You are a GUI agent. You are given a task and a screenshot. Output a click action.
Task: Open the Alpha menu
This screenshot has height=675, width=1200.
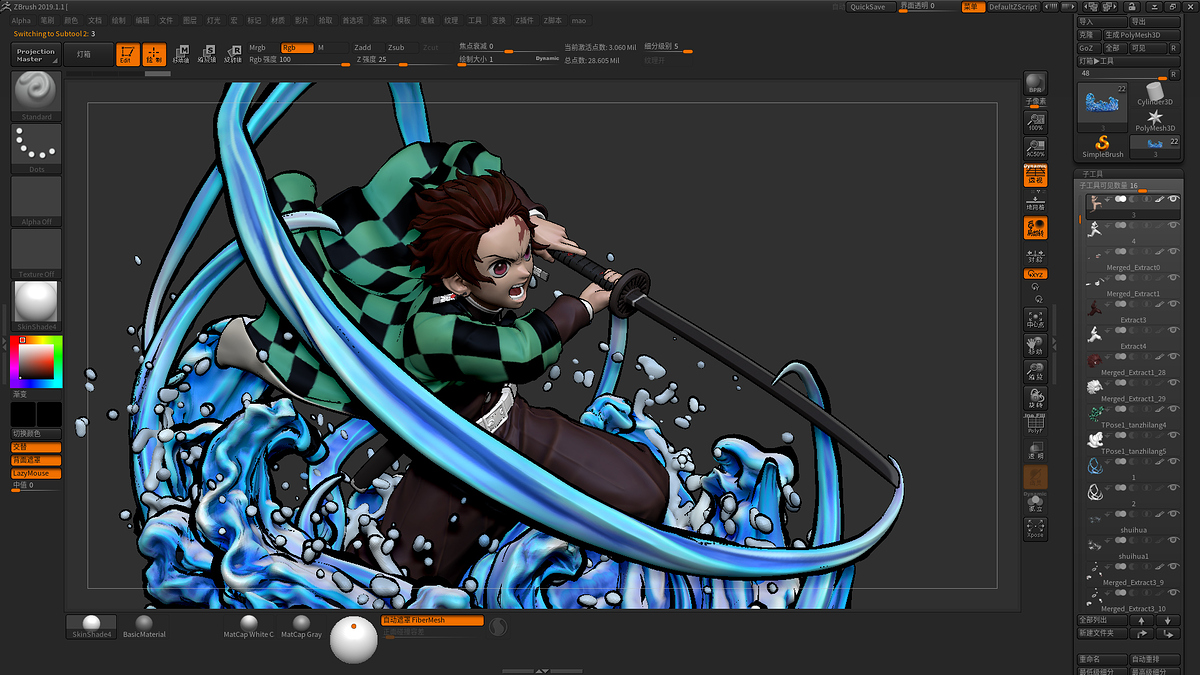click(x=21, y=20)
